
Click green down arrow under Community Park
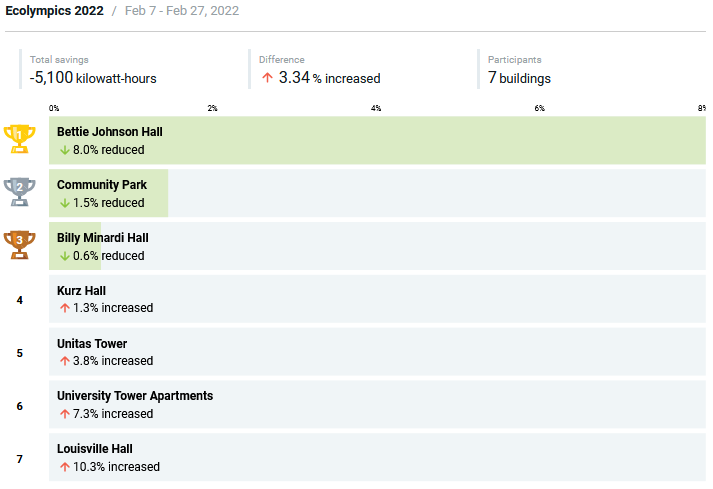click(64, 203)
